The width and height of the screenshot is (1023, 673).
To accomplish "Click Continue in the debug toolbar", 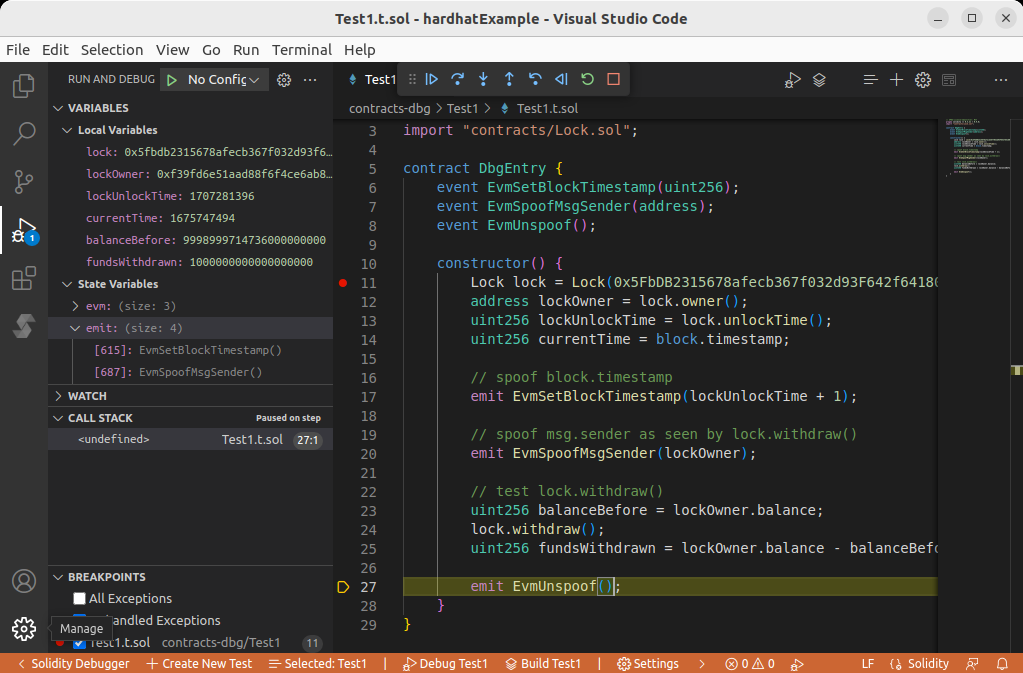I will tap(432, 79).
